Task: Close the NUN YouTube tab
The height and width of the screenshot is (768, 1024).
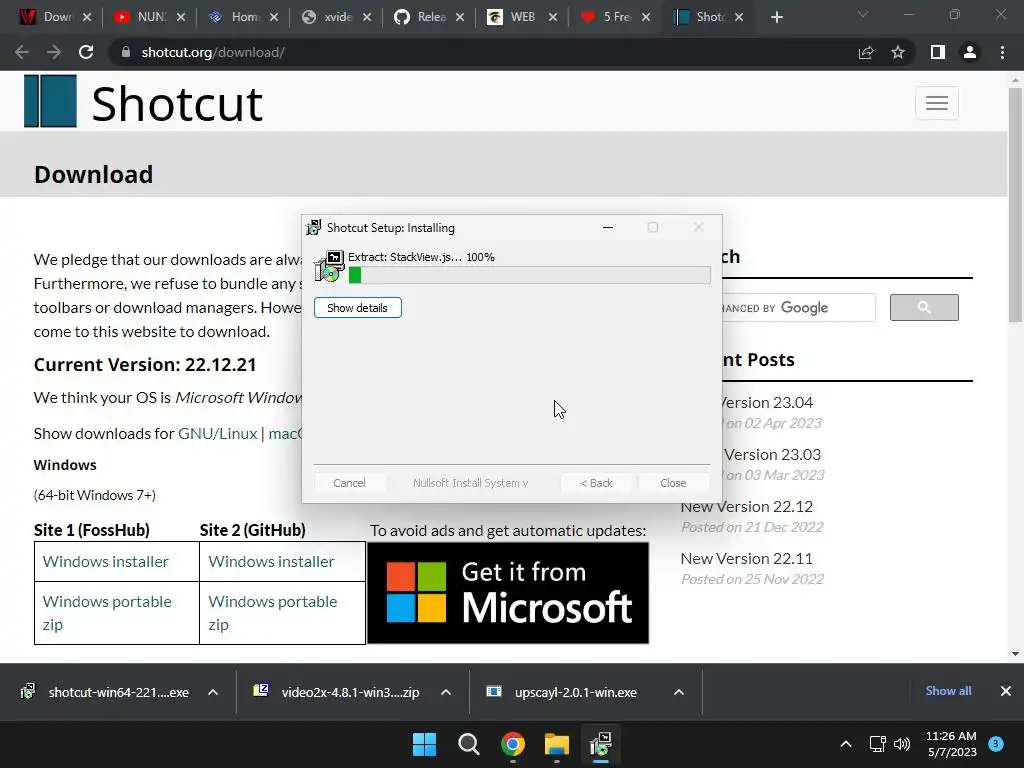Action: pyautogui.click(x=181, y=17)
